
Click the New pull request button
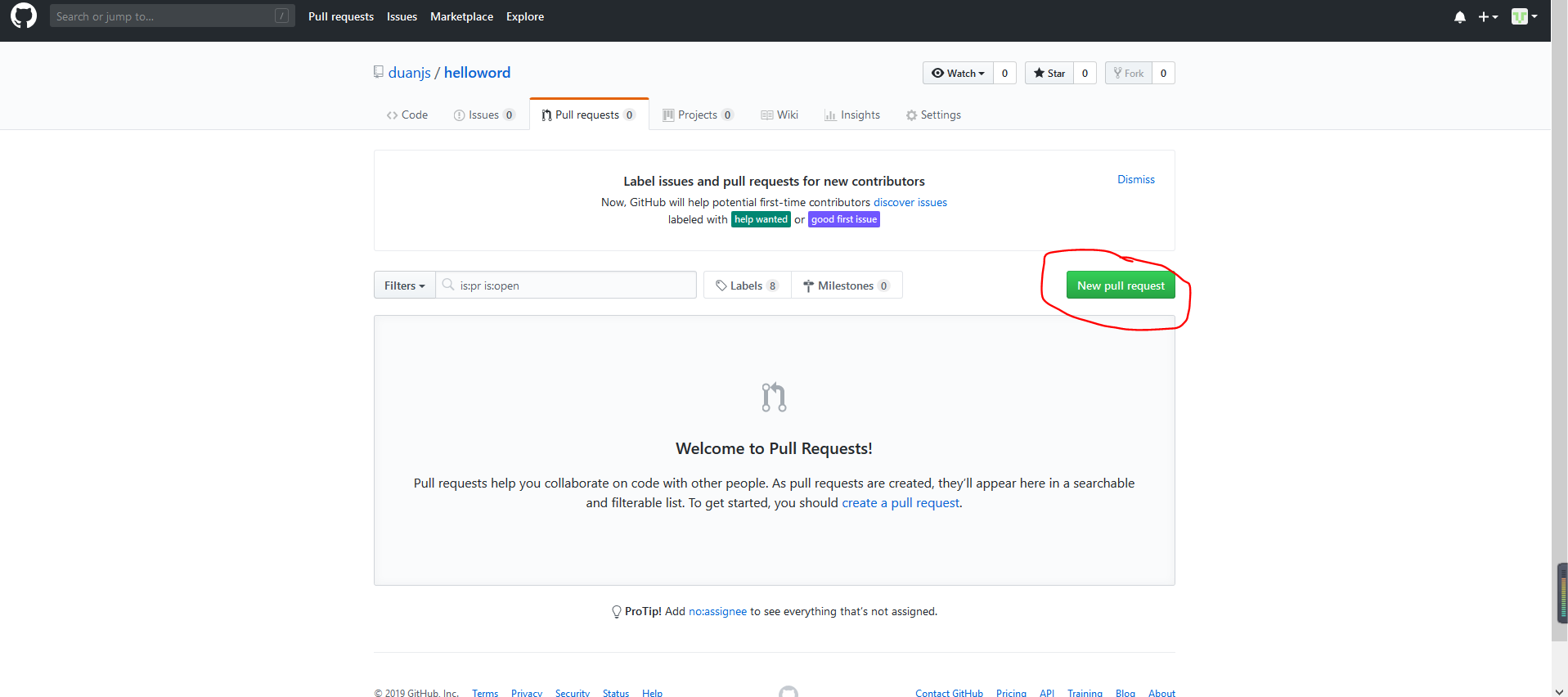point(1121,286)
